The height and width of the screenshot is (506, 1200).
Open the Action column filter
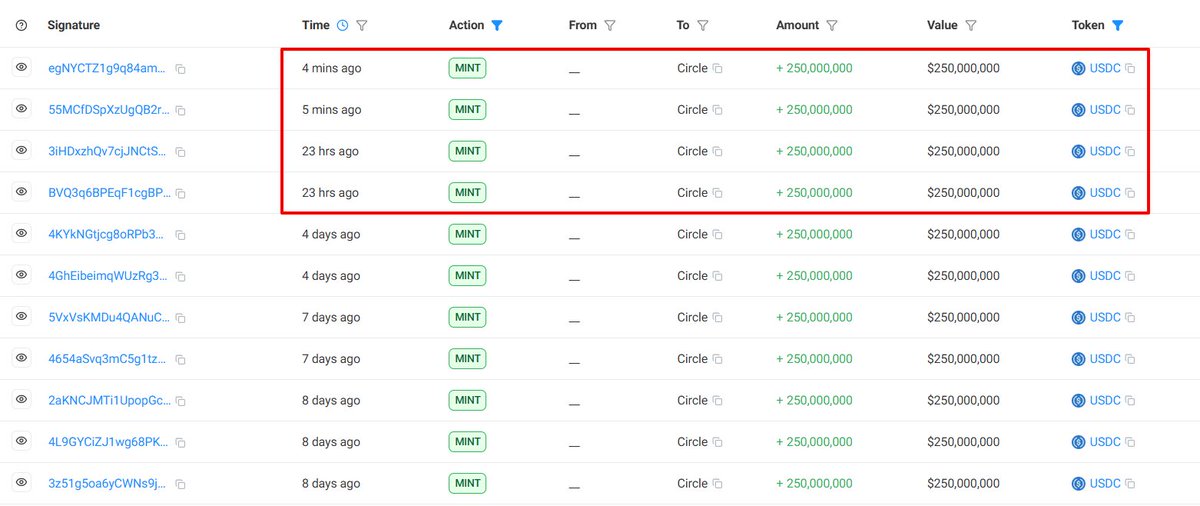pyautogui.click(x=497, y=25)
